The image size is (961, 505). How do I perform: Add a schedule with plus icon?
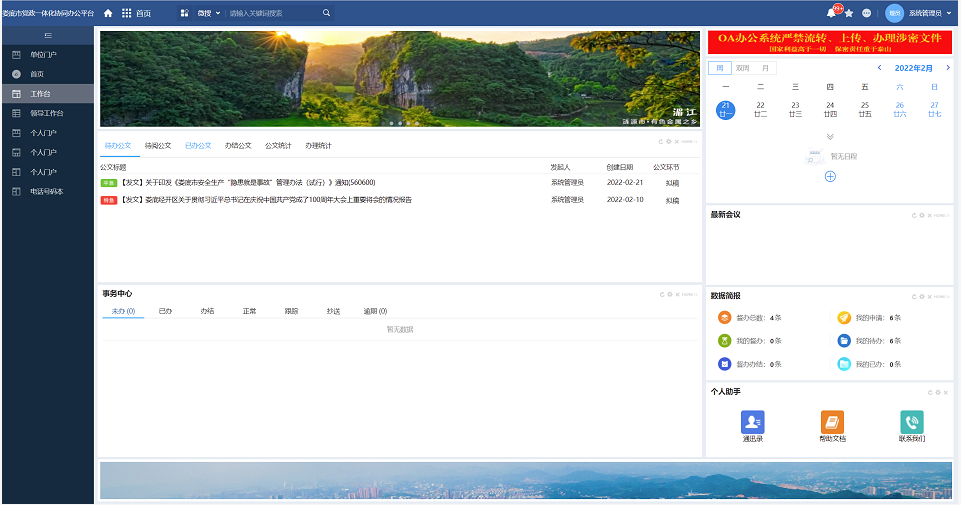tap(830, 177)
